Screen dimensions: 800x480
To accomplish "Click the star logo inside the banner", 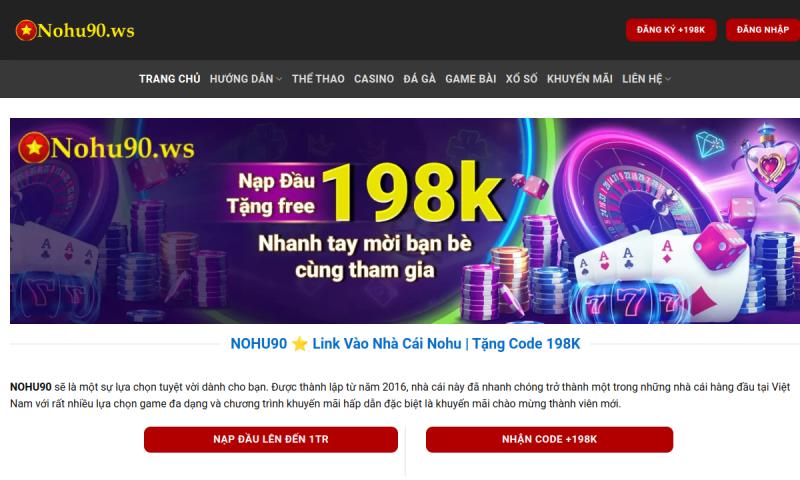I will pyautogui.click(x=34, y=148).
